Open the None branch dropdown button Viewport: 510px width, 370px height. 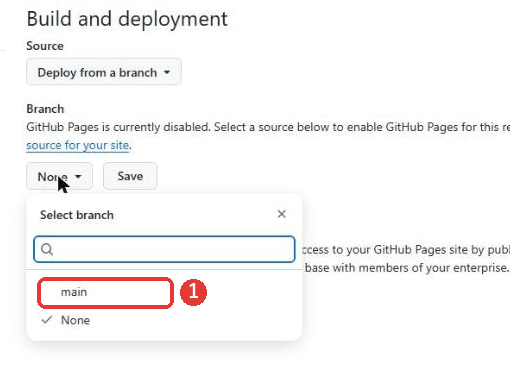60,176
